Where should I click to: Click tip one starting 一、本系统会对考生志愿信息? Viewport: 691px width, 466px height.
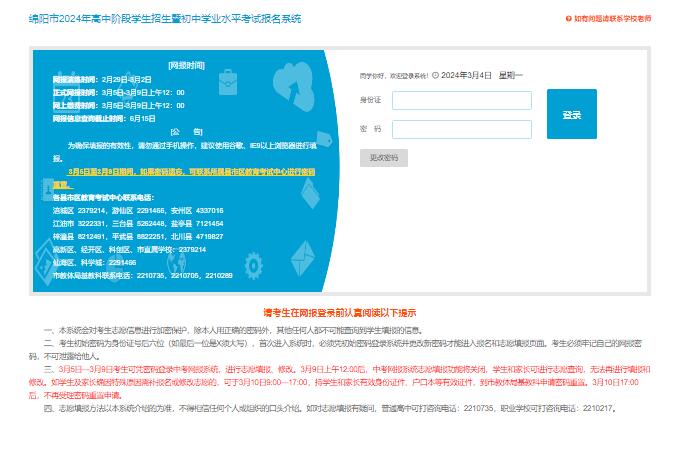point(234,330)
